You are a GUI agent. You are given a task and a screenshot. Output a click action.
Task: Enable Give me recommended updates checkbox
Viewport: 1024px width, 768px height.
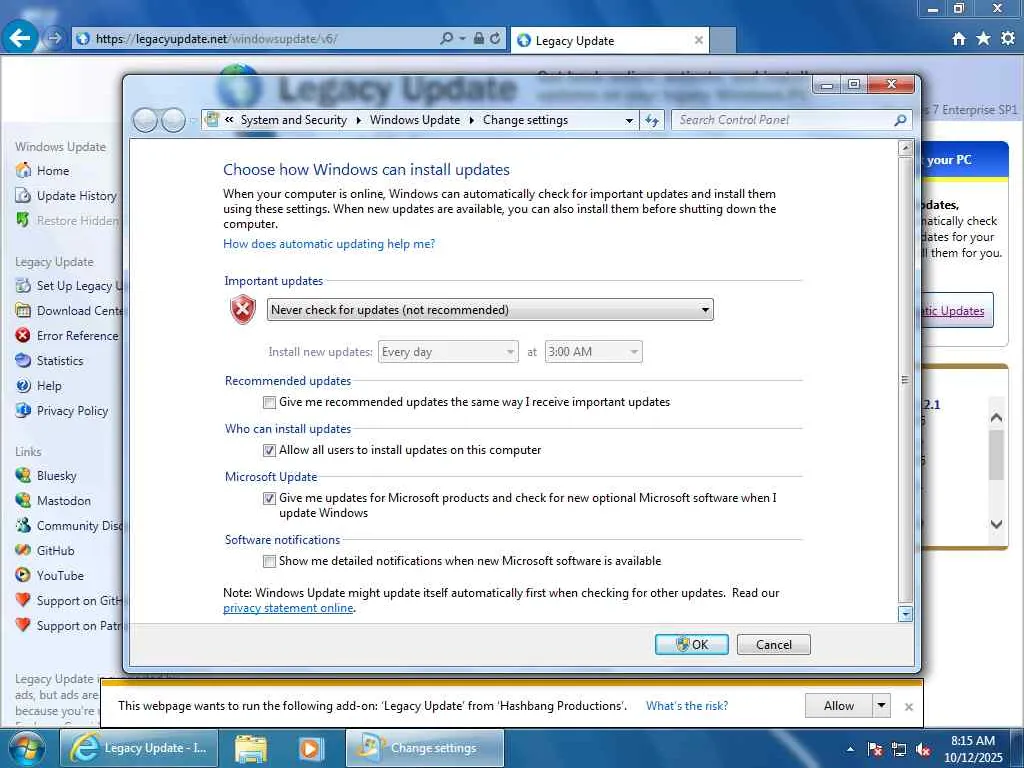pos(269,402)
